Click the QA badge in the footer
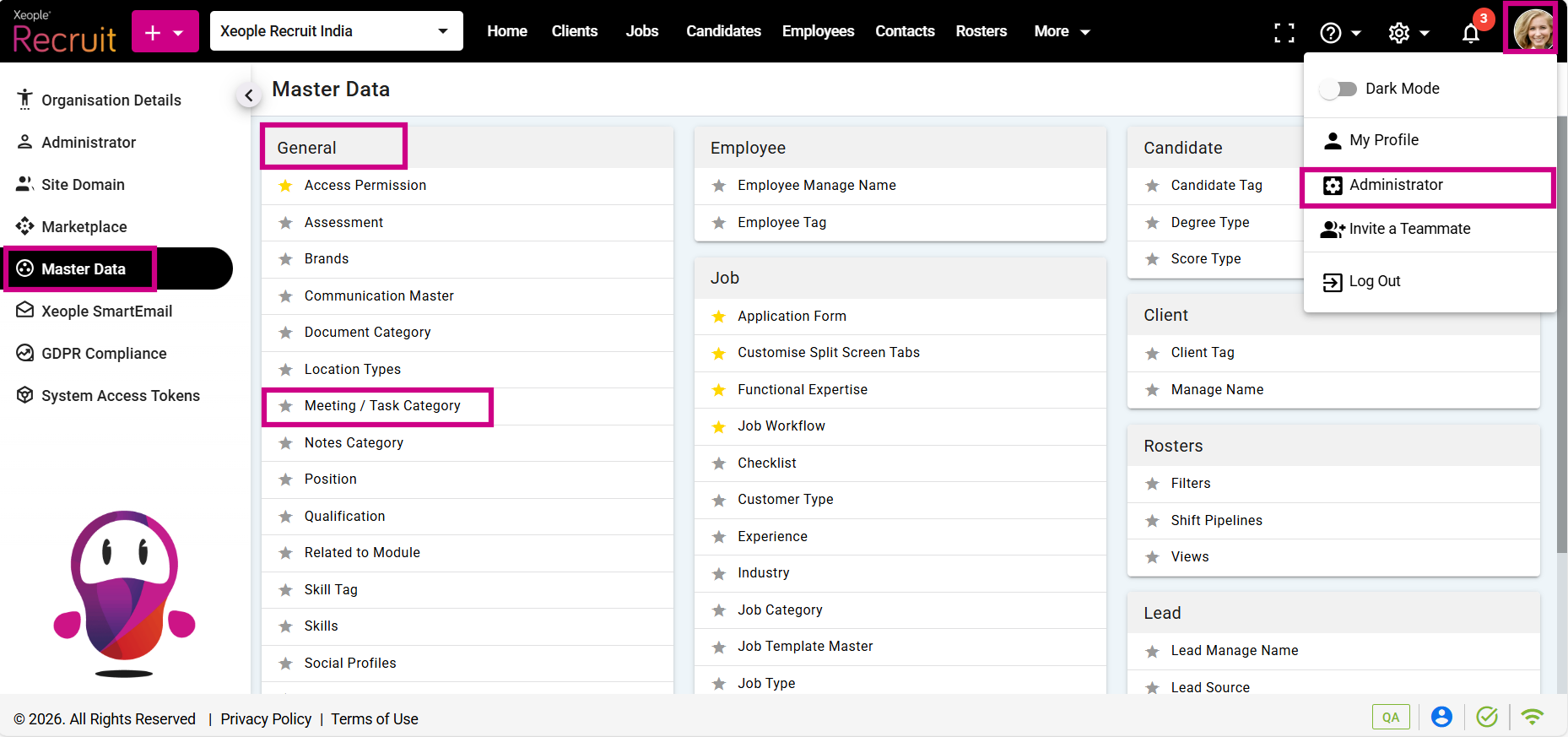Image resolution: width=1568 pixels, height=737 pixels. point(1390,717)
